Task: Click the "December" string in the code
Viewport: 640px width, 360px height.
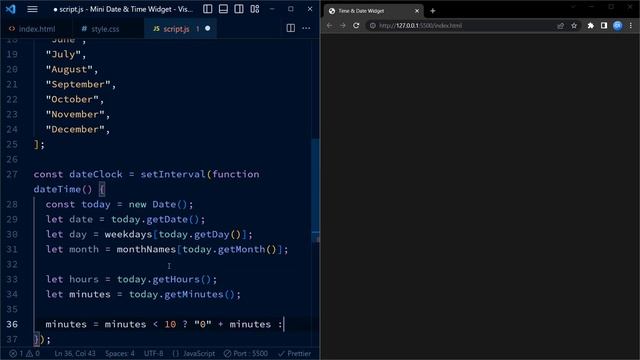Action: pyautogui.click(x=75, y=129)
